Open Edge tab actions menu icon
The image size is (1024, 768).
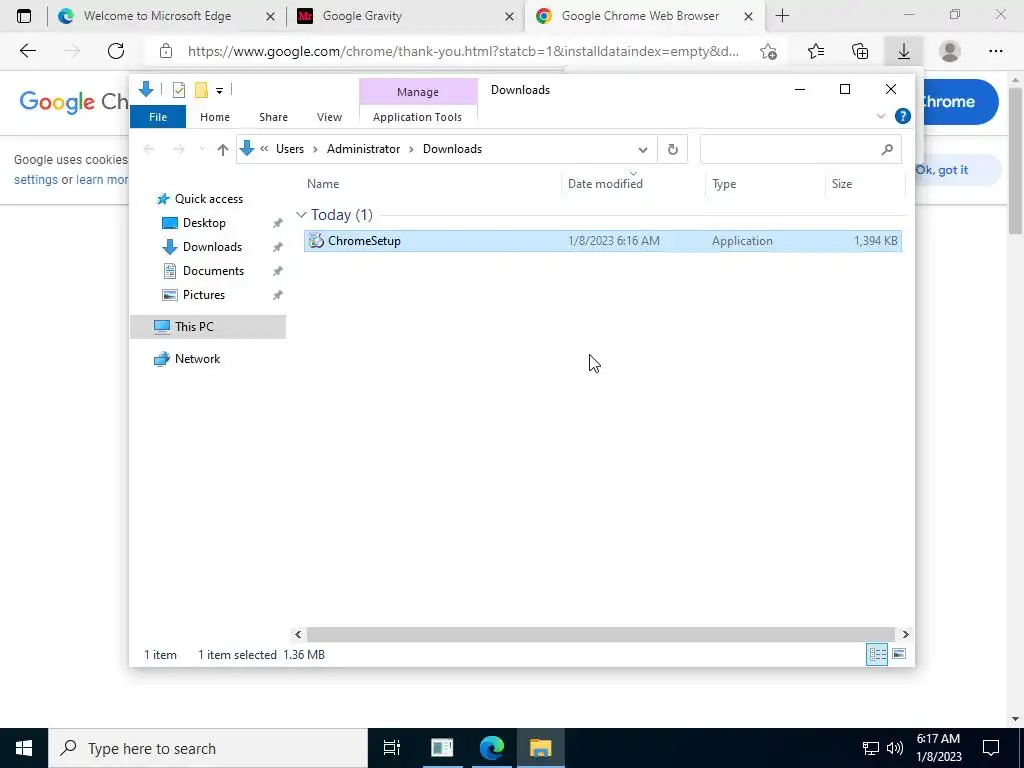pos(24,16)
